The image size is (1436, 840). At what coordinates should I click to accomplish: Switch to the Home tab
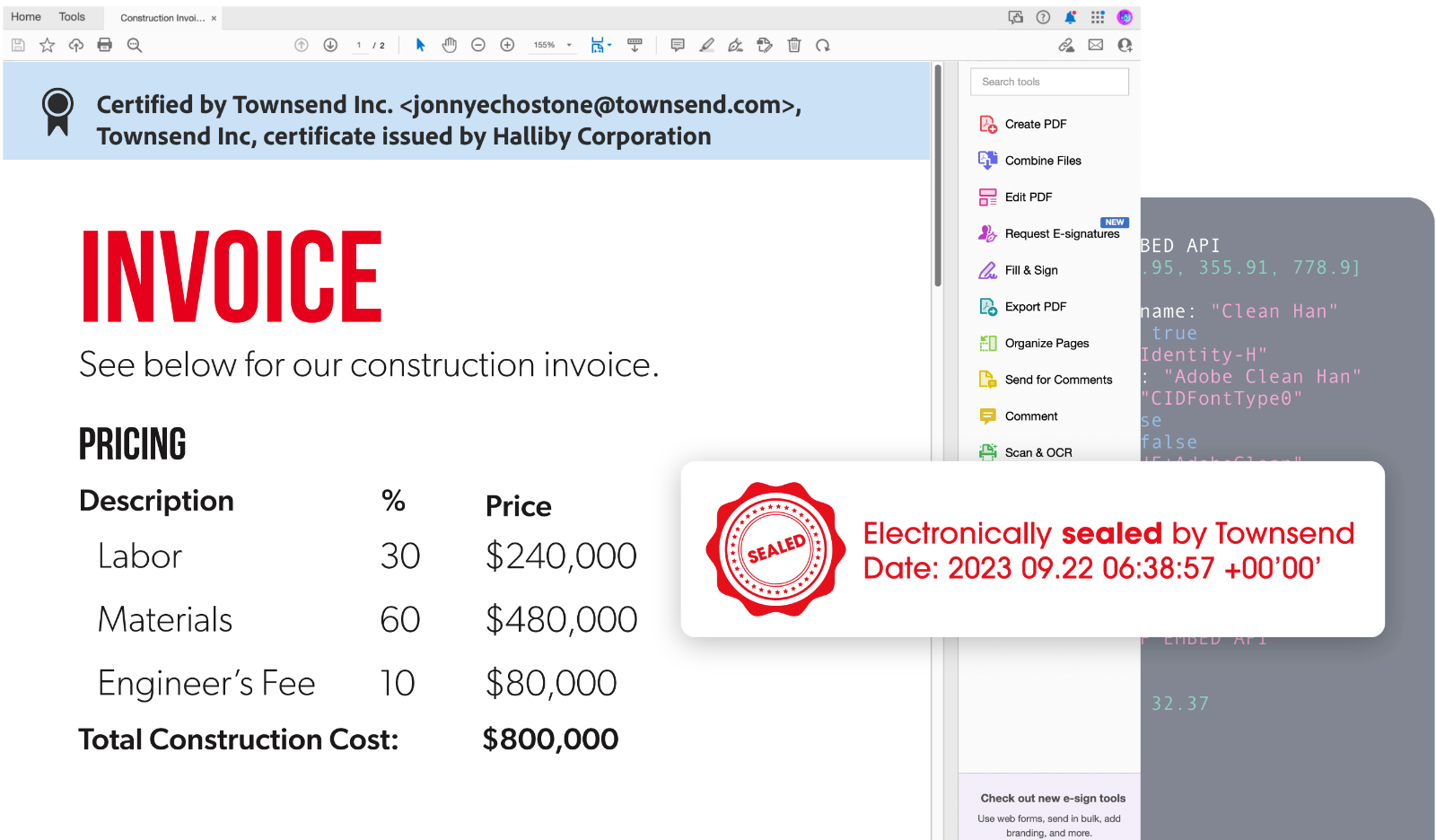(x=26, y=17)
